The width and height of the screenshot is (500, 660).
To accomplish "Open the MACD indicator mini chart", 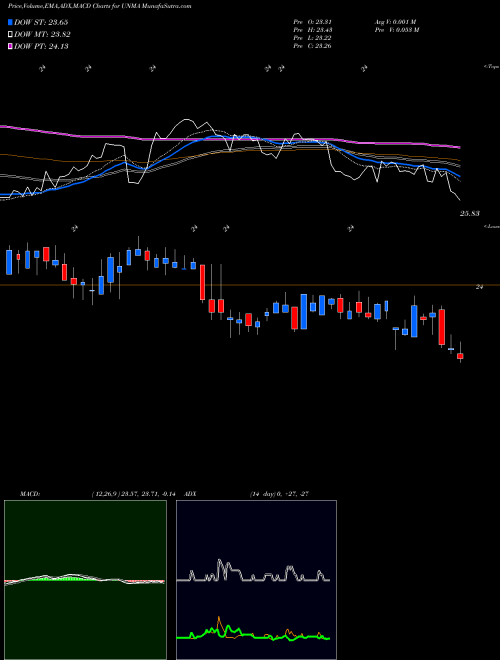I will pyautogui.click(x=85, y=580).
